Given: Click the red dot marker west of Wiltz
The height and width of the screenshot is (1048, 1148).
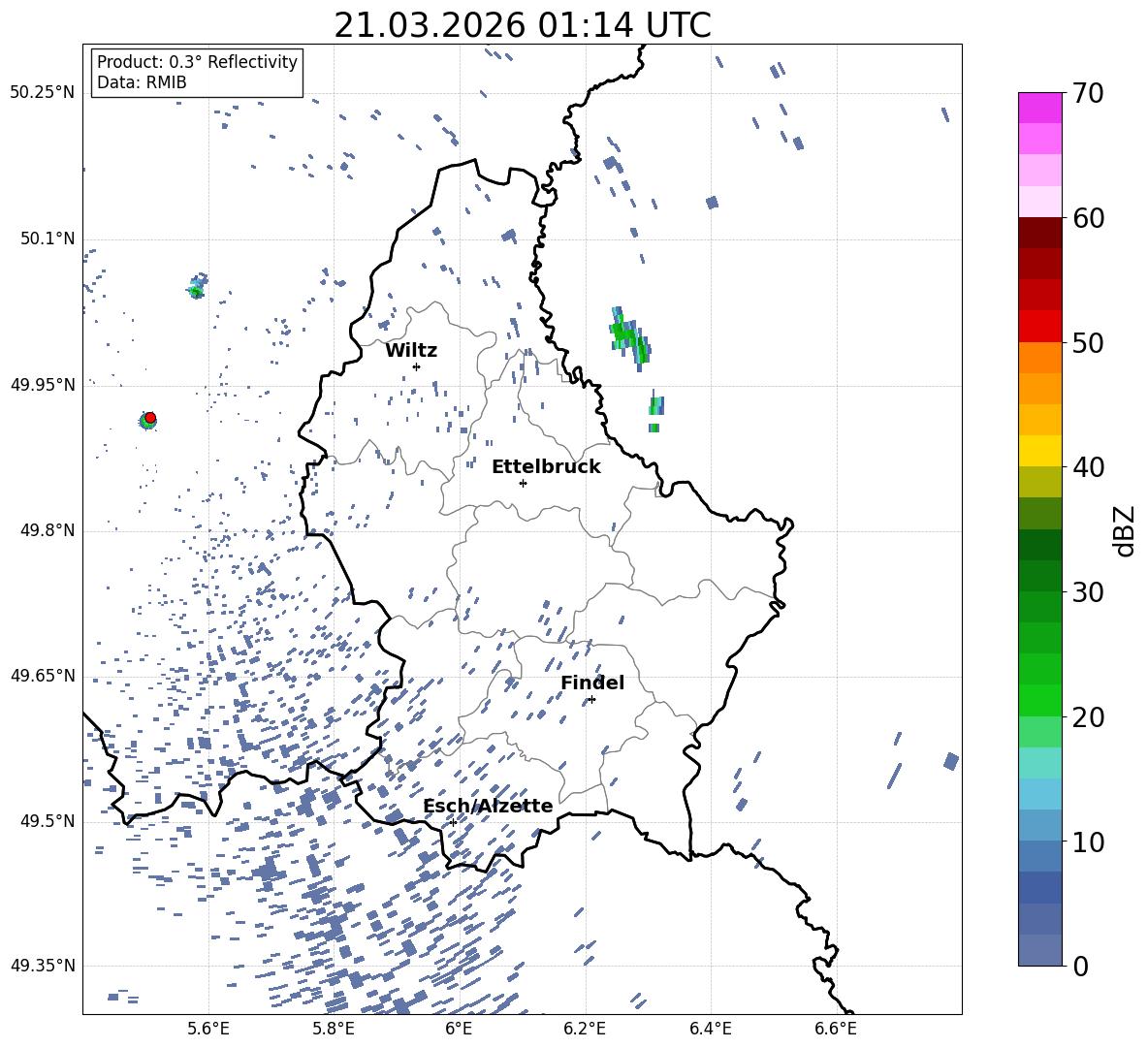Looking at the screenshot, I should [x=149, y=418].
